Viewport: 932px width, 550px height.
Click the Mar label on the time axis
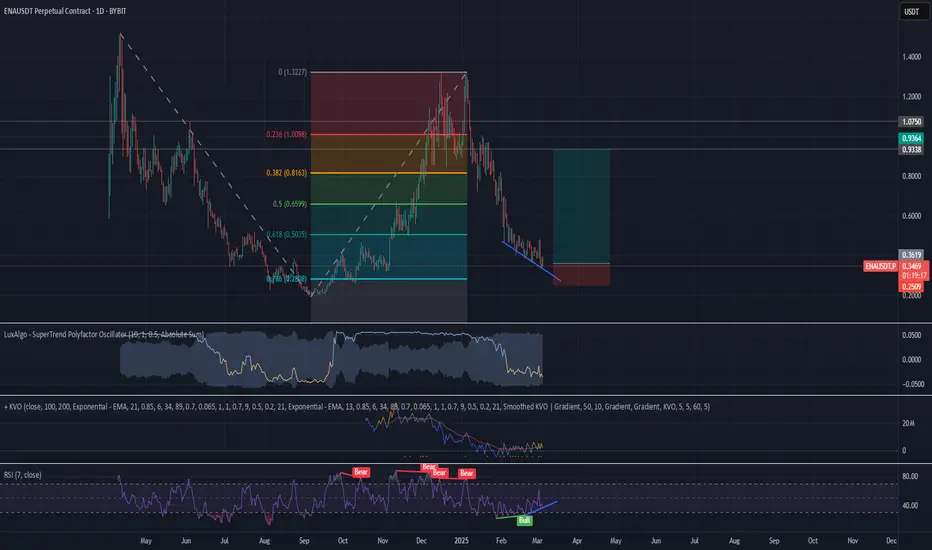click(x=537, y=541)
